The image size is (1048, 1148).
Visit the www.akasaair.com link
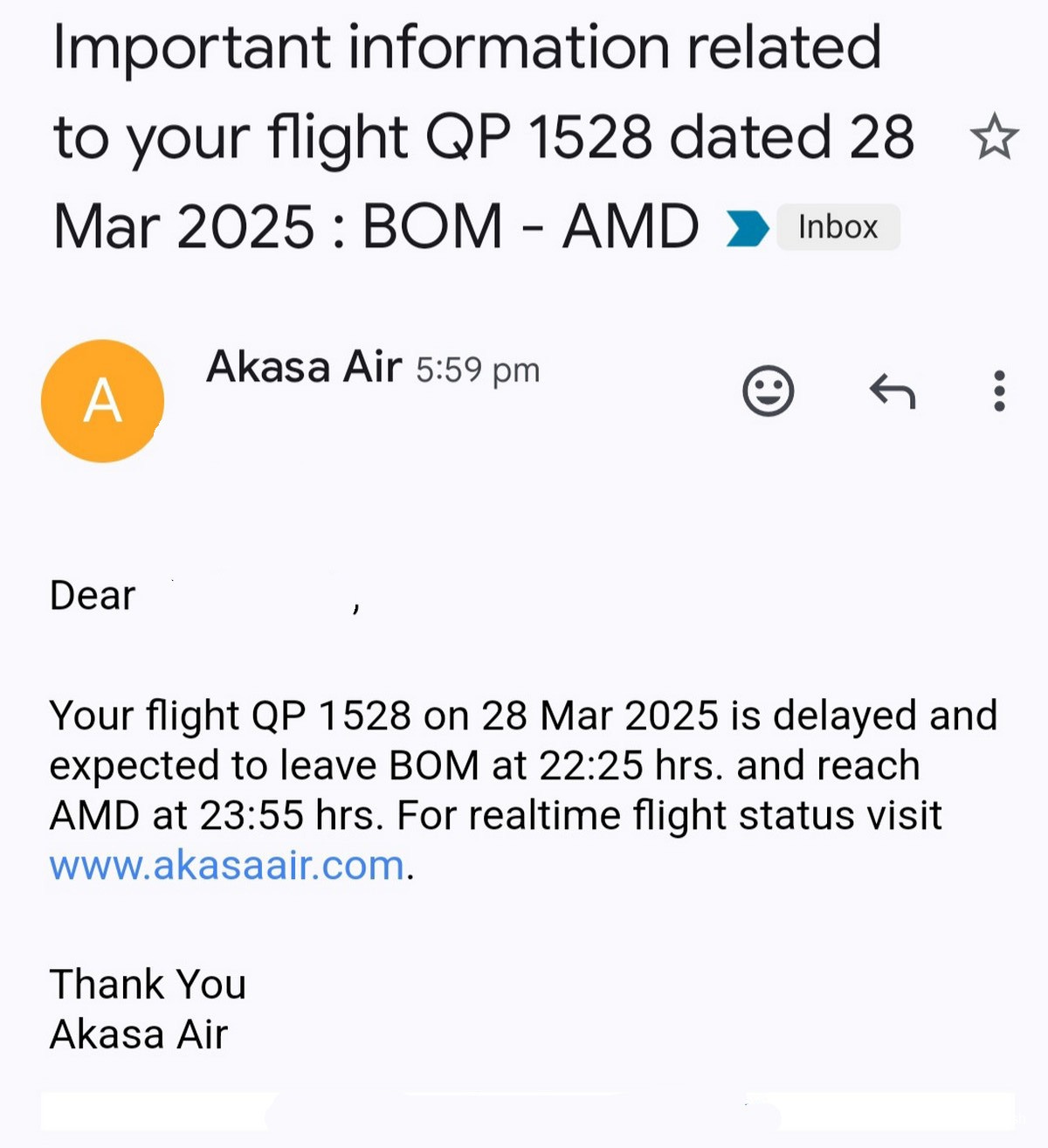(227, 866)
